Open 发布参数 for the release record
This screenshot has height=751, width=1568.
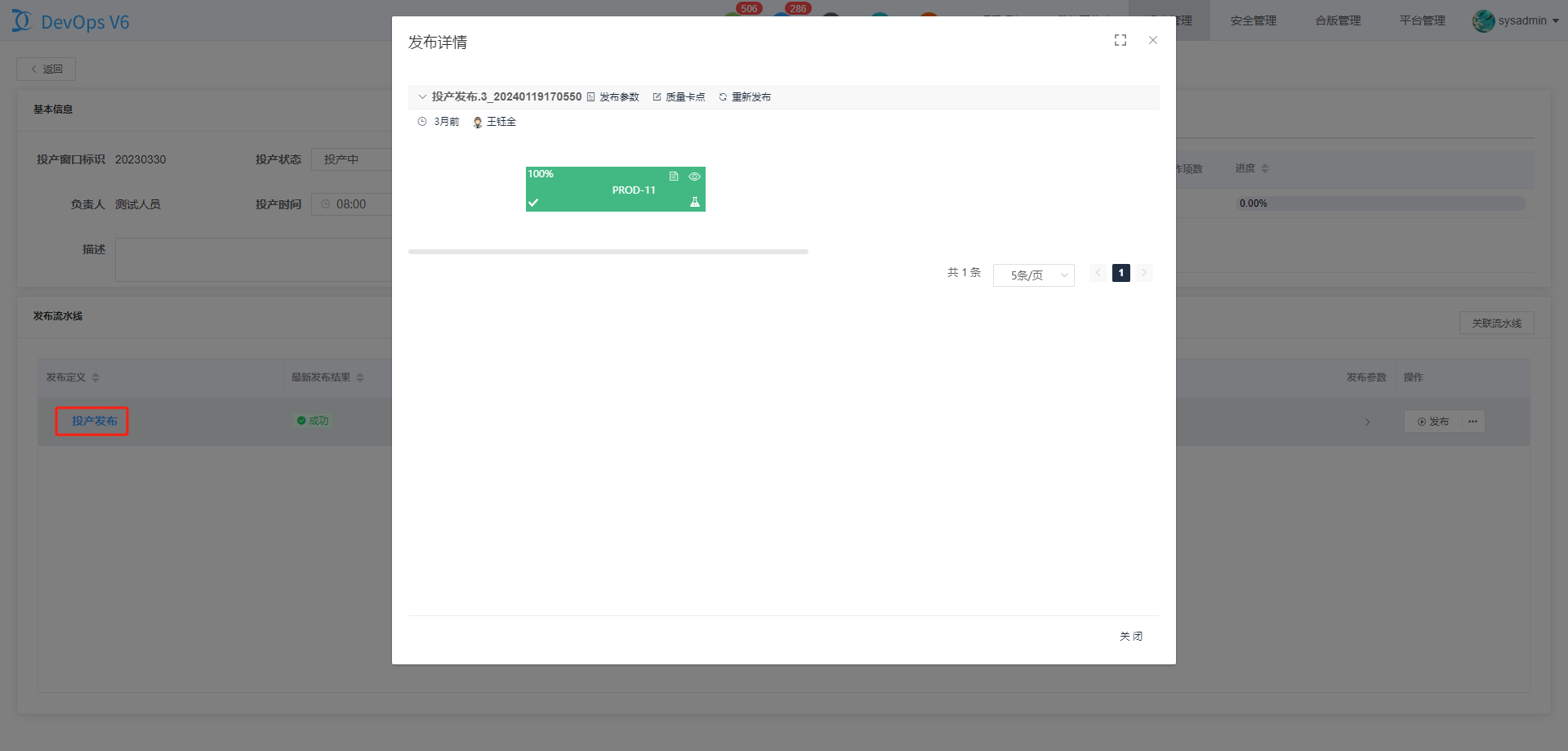613,97
